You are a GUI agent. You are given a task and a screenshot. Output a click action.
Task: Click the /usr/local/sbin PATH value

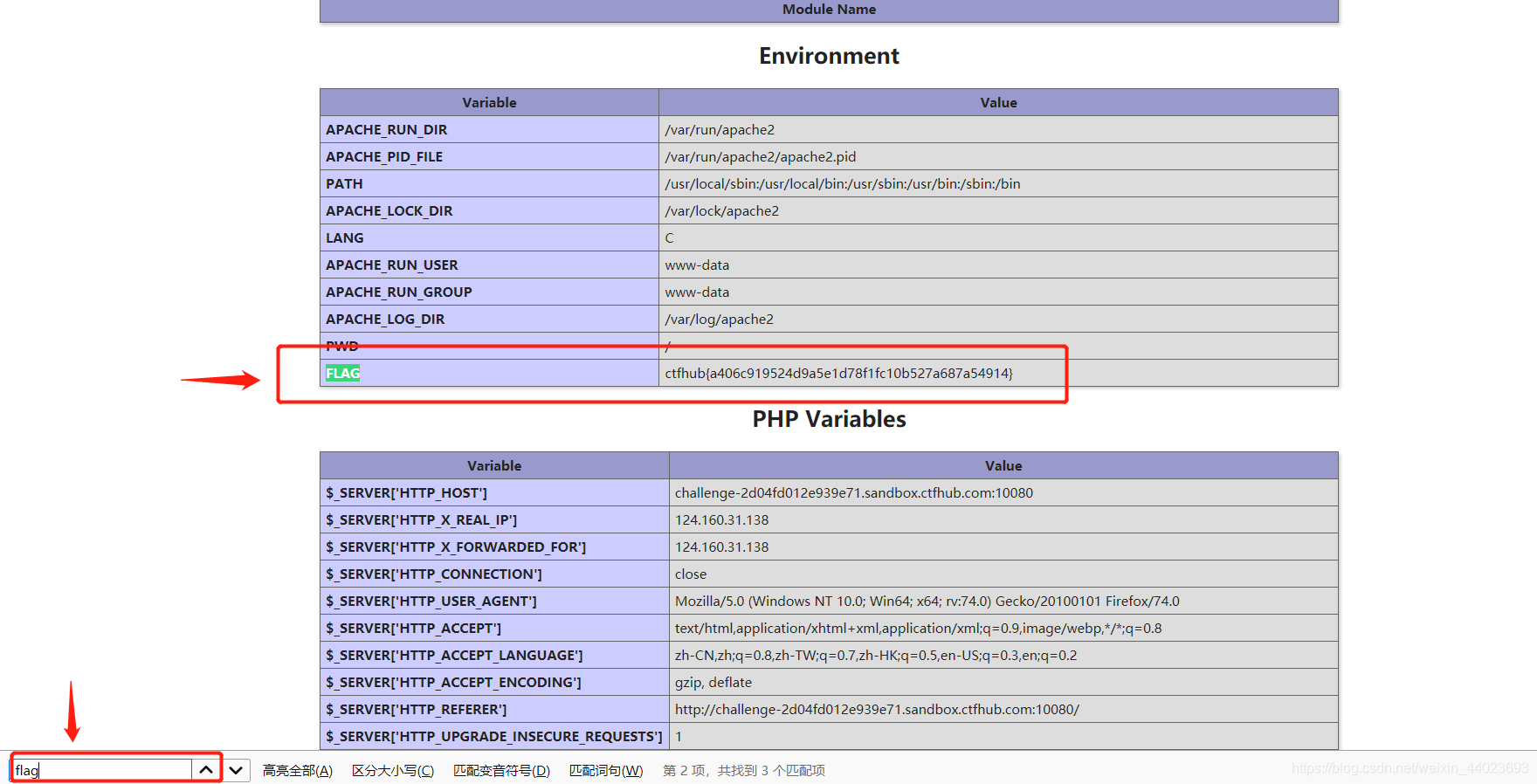(842, 183)
